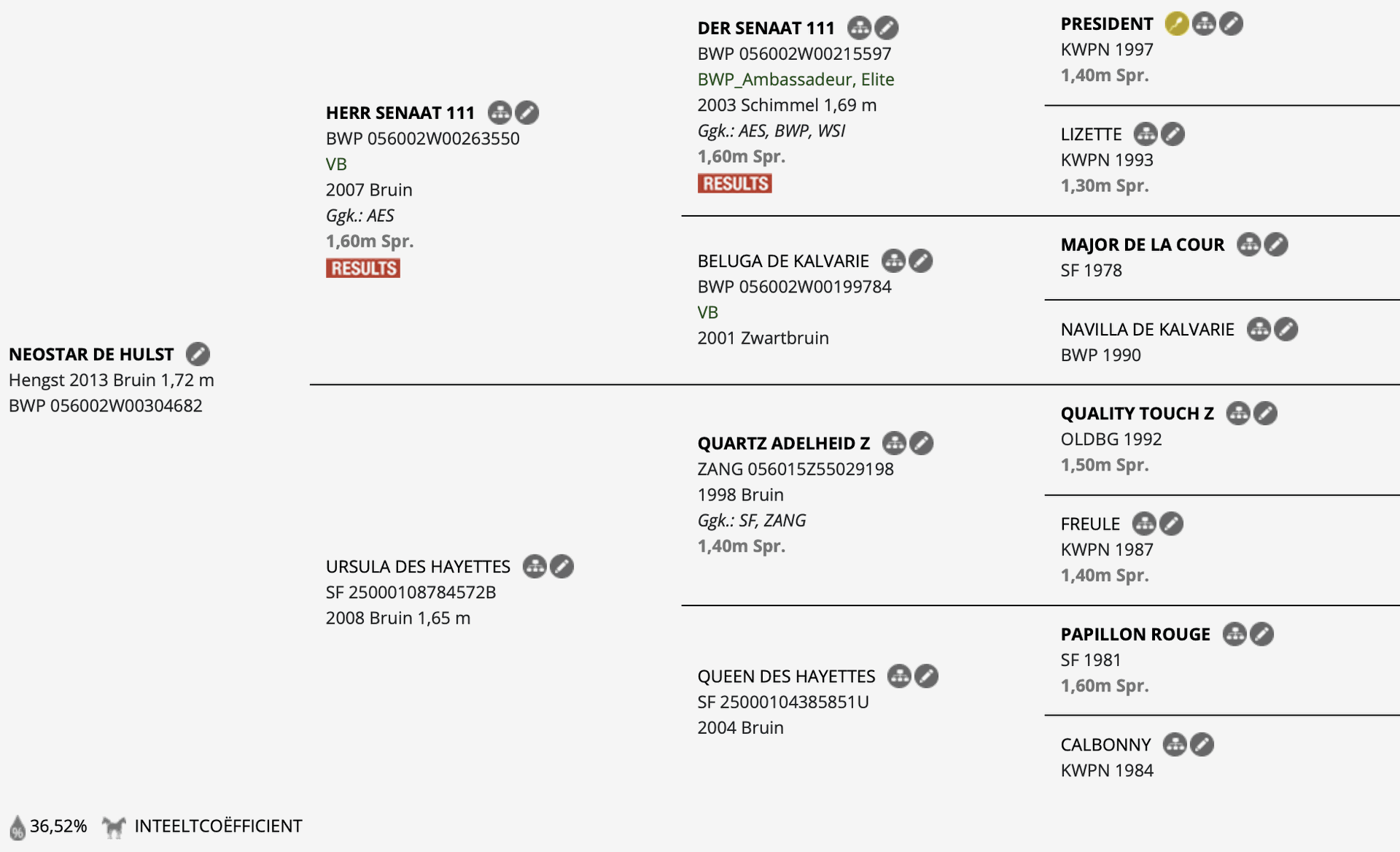Open pedigree icon for NAVILLA DE KALVARIE

point(1259,330)
